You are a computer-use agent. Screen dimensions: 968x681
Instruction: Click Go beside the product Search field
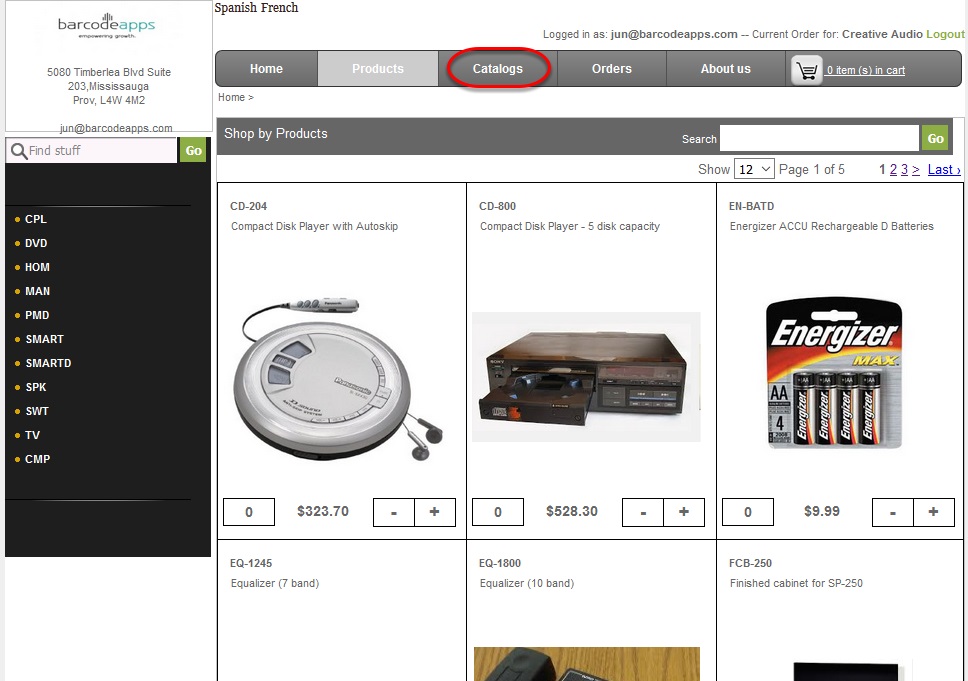click(935, 138)
